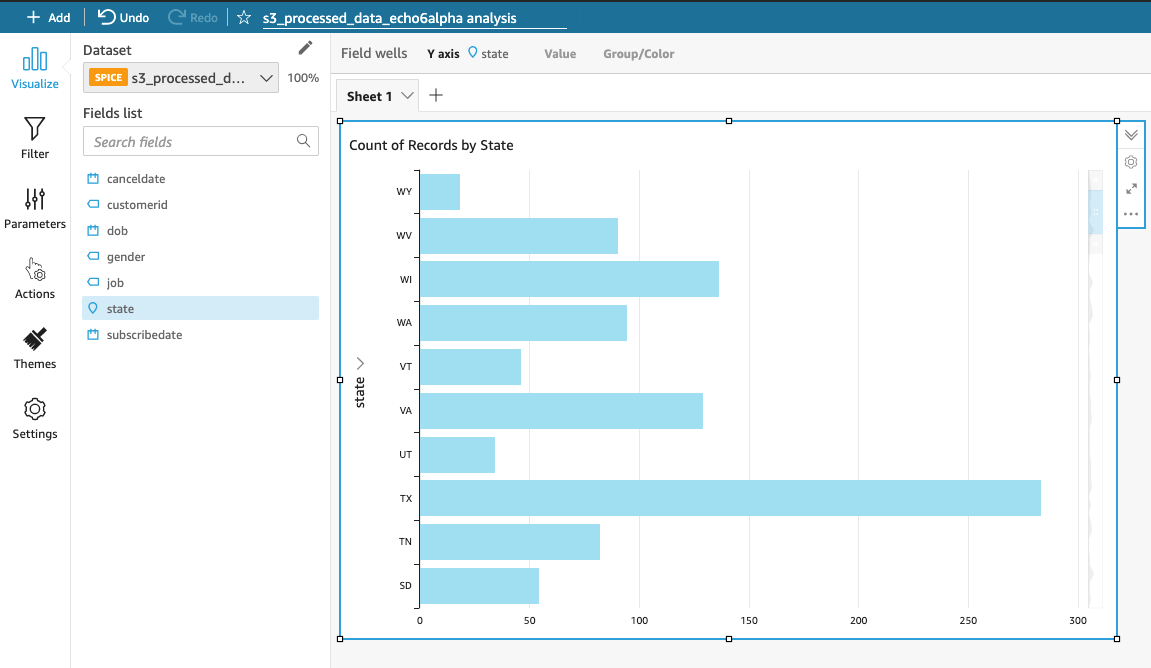Click the Add button
The height and width of the screenshot is (668, 1151).
[x=48, y=18]
